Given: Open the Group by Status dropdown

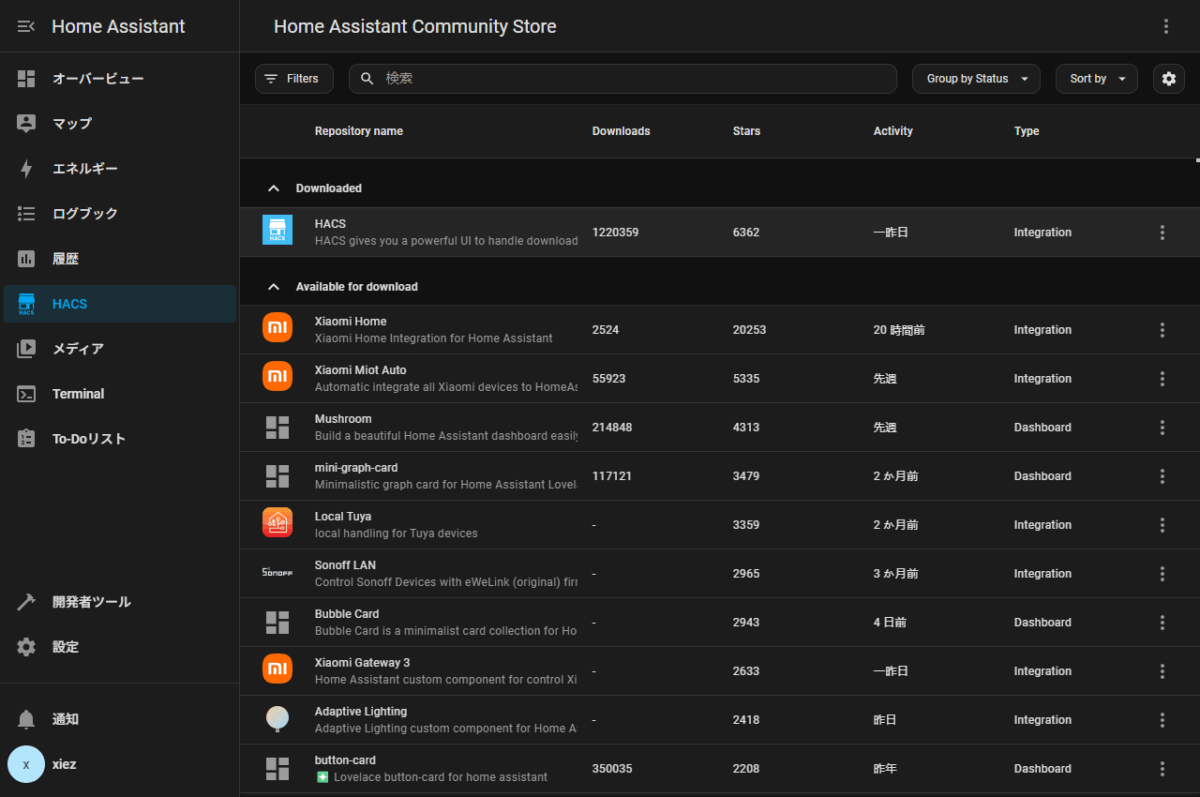Looking at the screenshot, I should coord(976,78).
